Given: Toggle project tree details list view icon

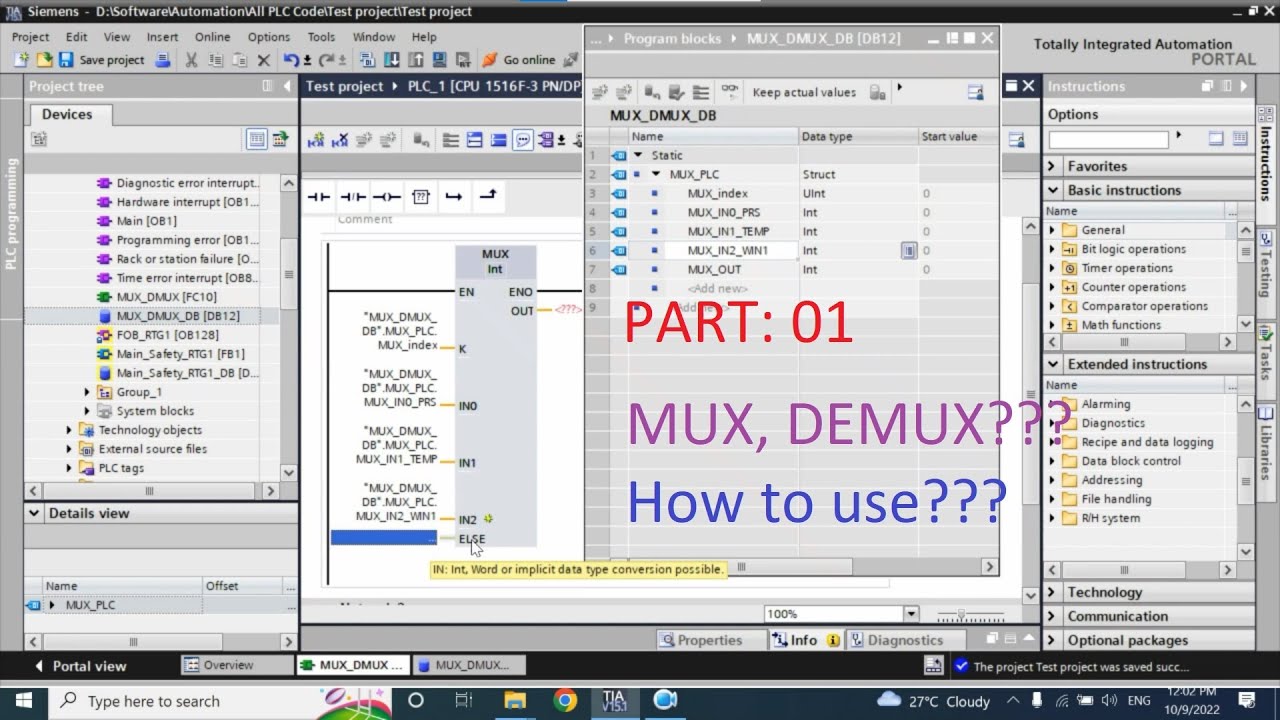Looking at the screenshot, I should click(256, 139).
